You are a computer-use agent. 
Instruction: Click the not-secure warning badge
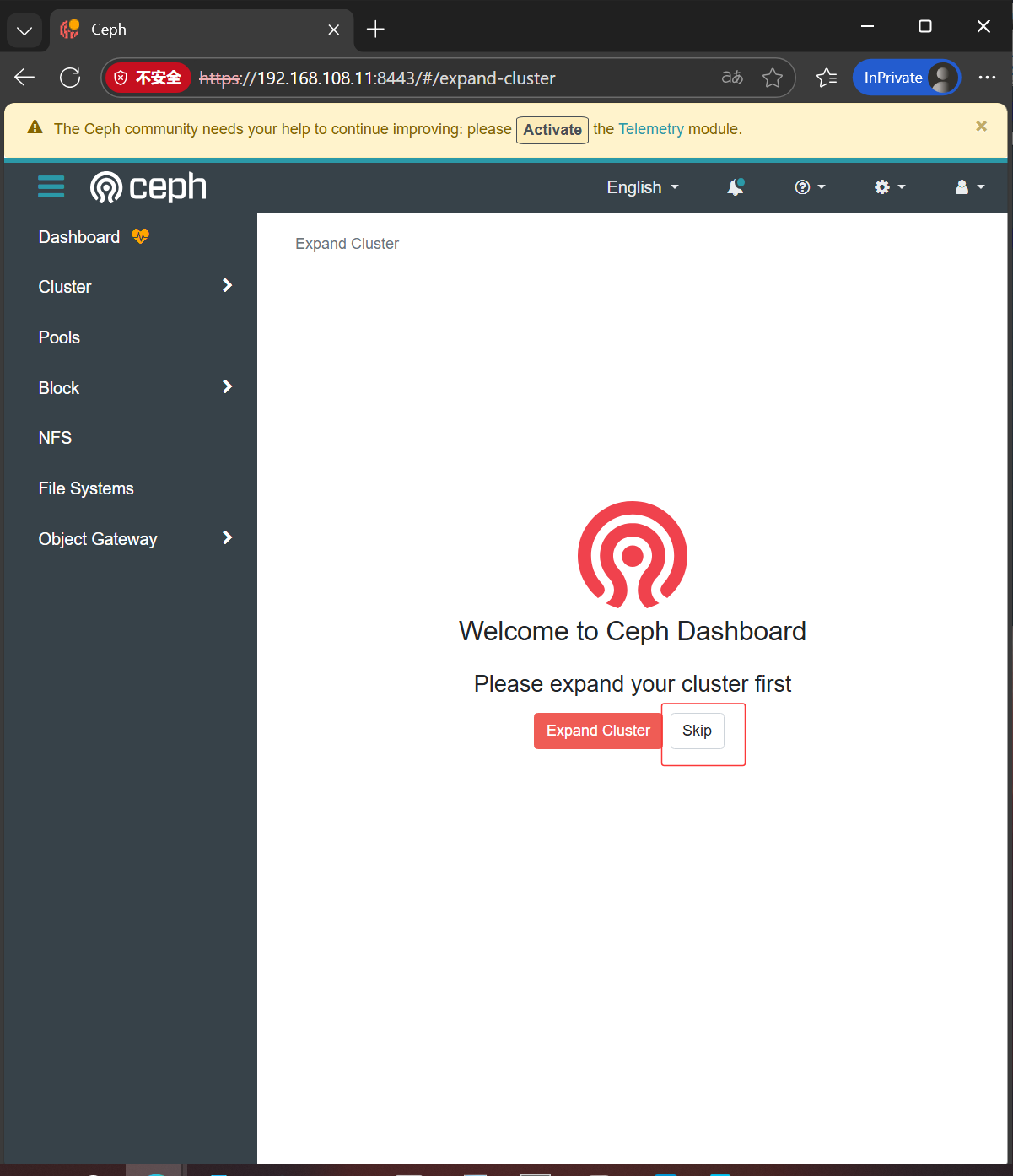[x=148, y=78]
